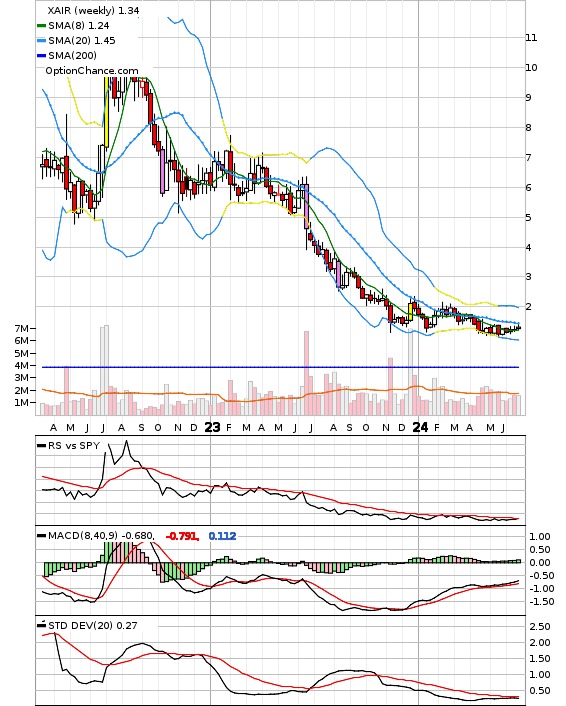Click the bold 24 year marker
The height and width of the screenshot is (706, 566).
pos(420,427)
